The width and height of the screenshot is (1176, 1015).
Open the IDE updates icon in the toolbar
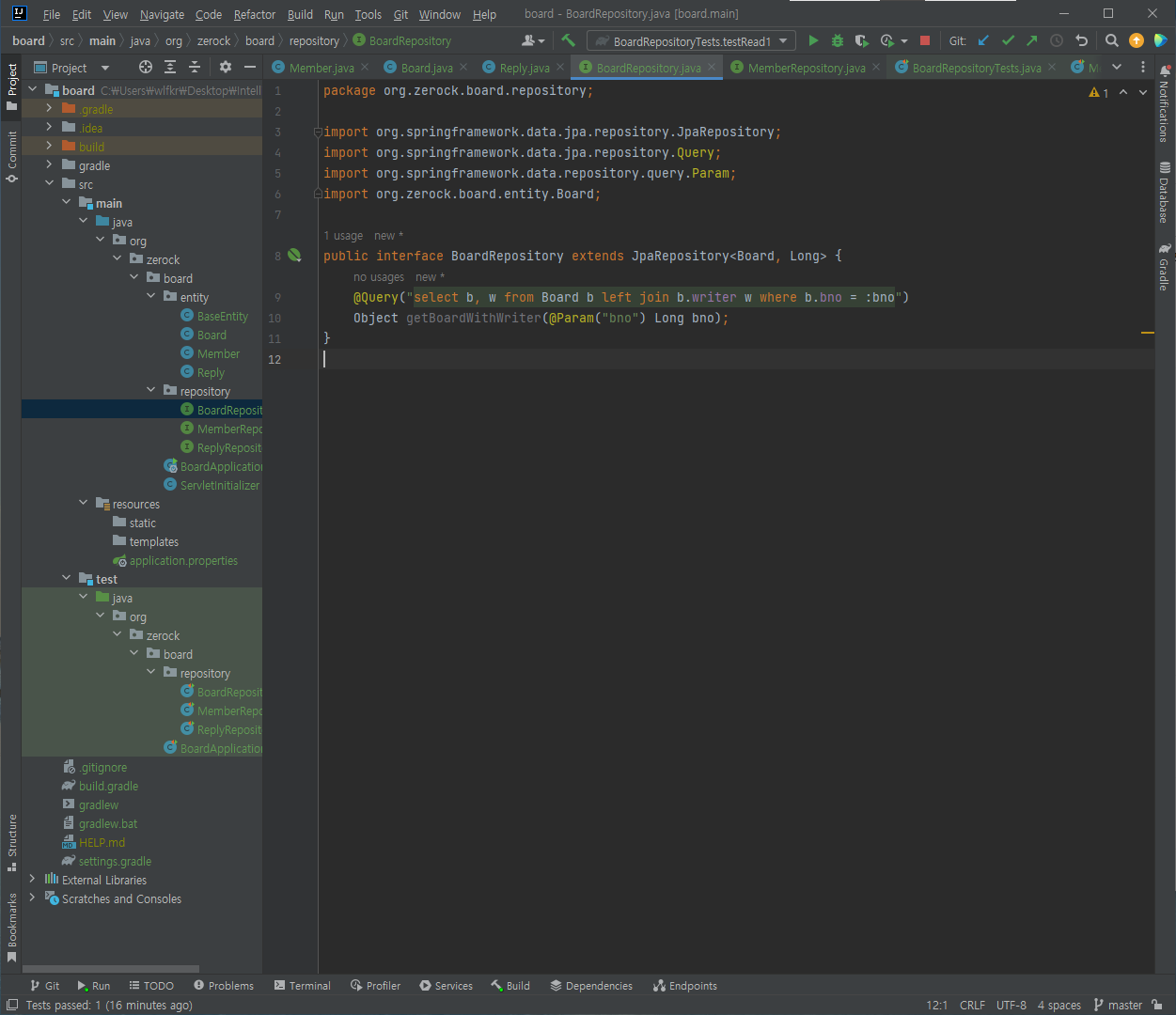coord(1137,40)
